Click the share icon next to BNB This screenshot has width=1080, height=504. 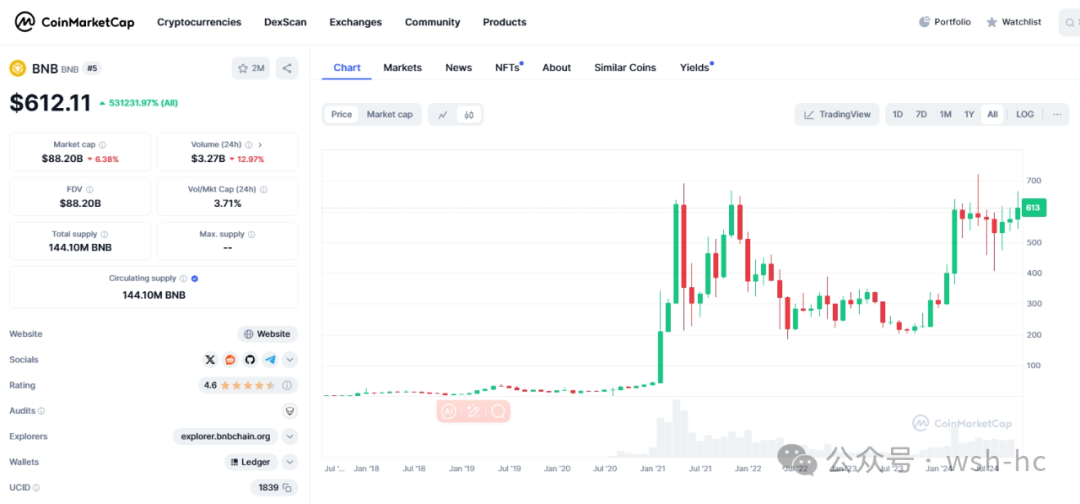(x=287, y=68)
